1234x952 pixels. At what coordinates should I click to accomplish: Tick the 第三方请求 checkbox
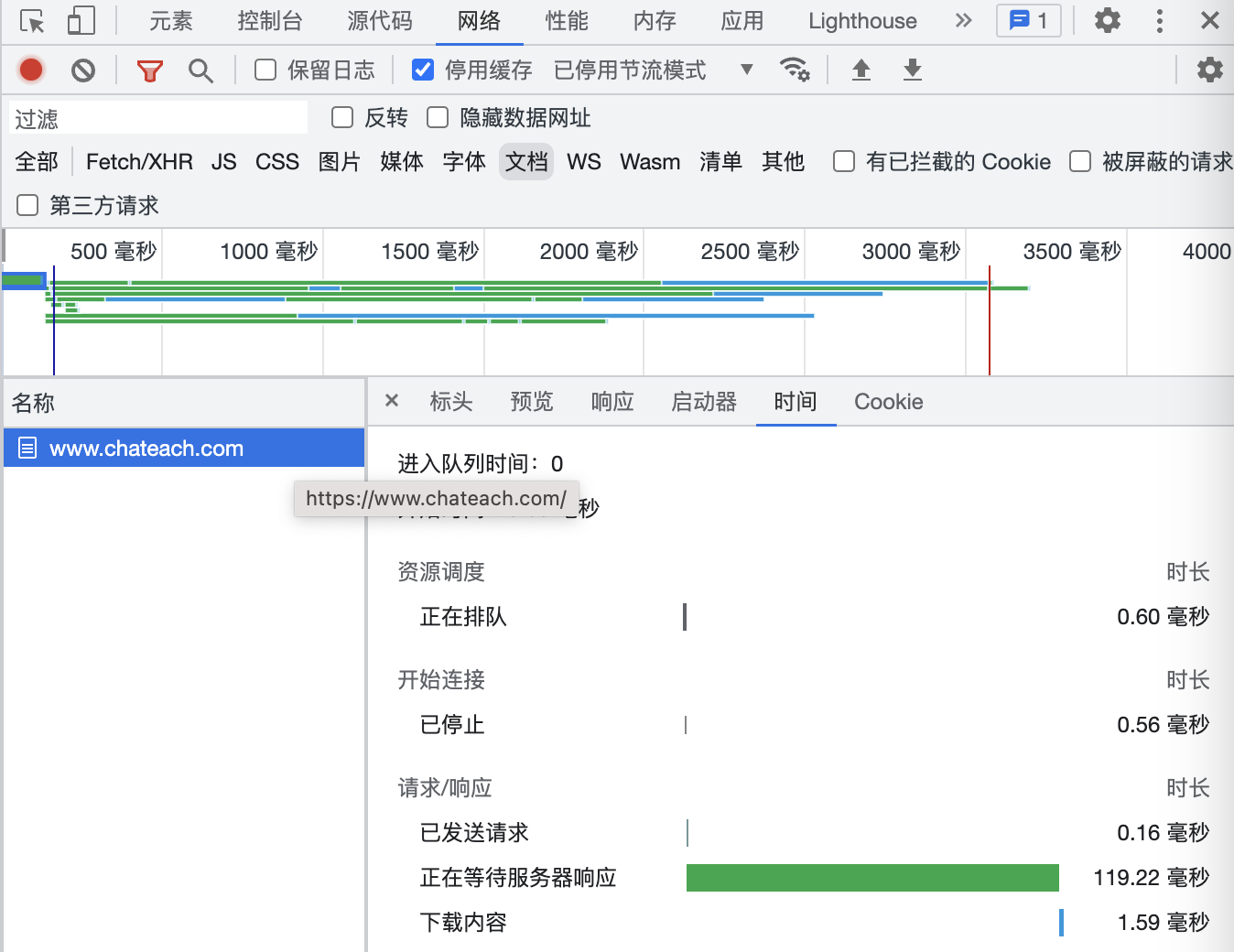(27, 205)
